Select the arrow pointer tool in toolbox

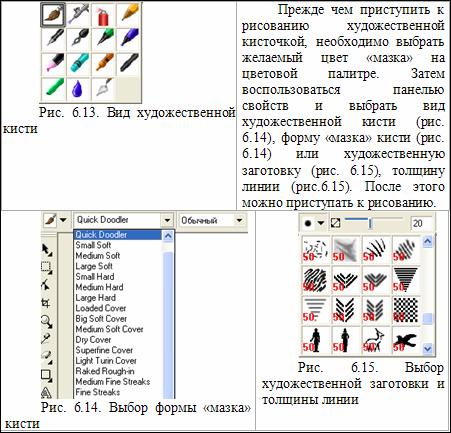point(46,250)
